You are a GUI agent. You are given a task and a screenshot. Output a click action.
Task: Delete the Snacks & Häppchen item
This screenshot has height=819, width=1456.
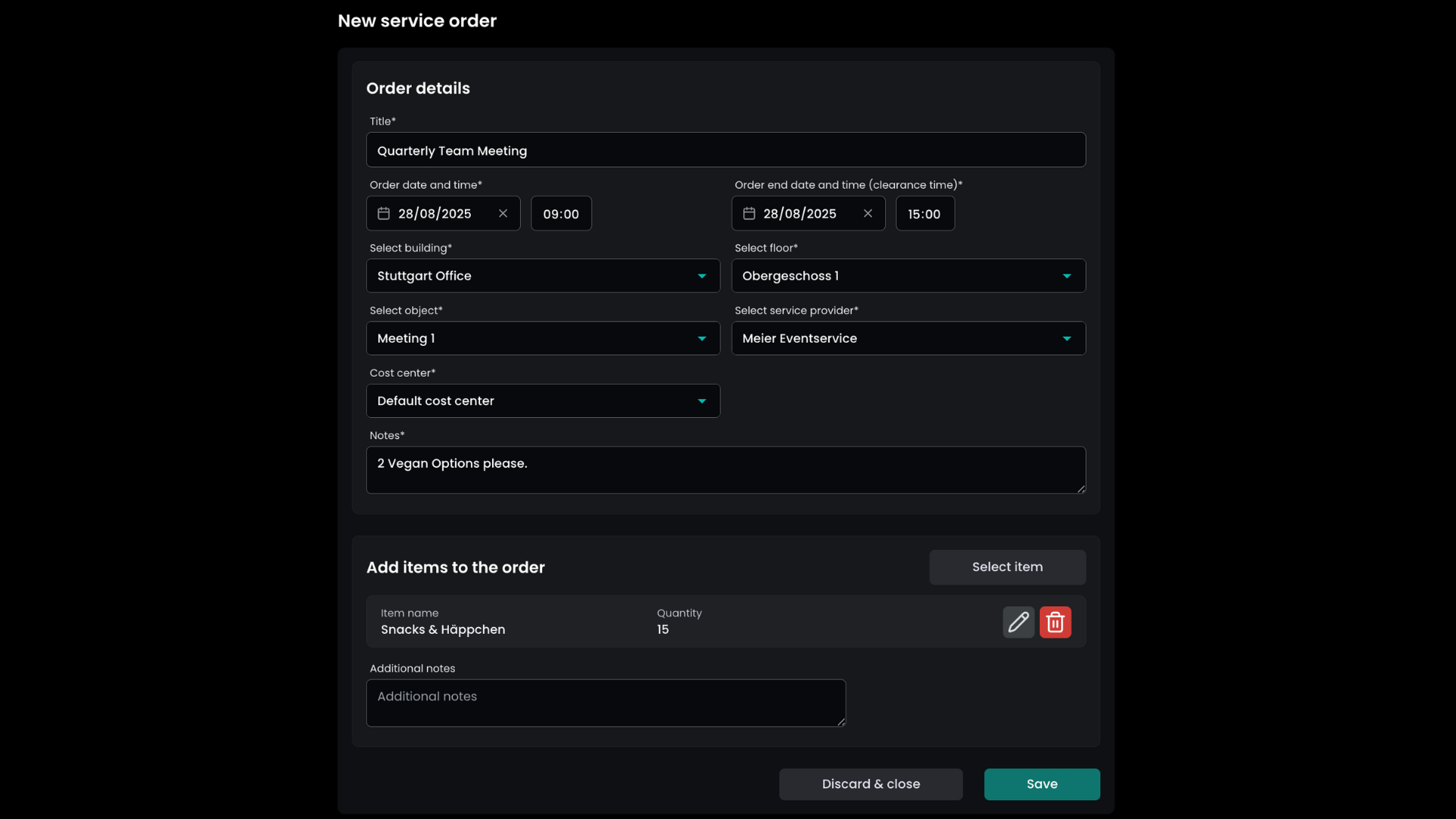1055,622
